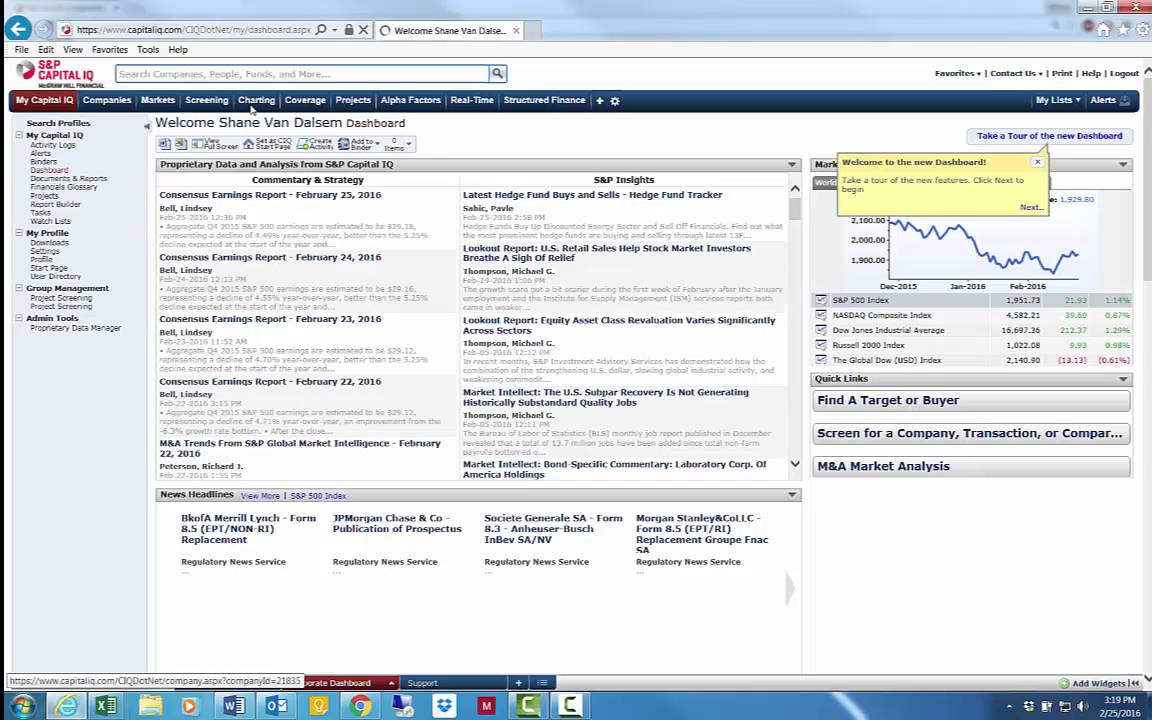Collapse My Profile tree node
The image size is (1152, 720).
[x=19, y=233]
